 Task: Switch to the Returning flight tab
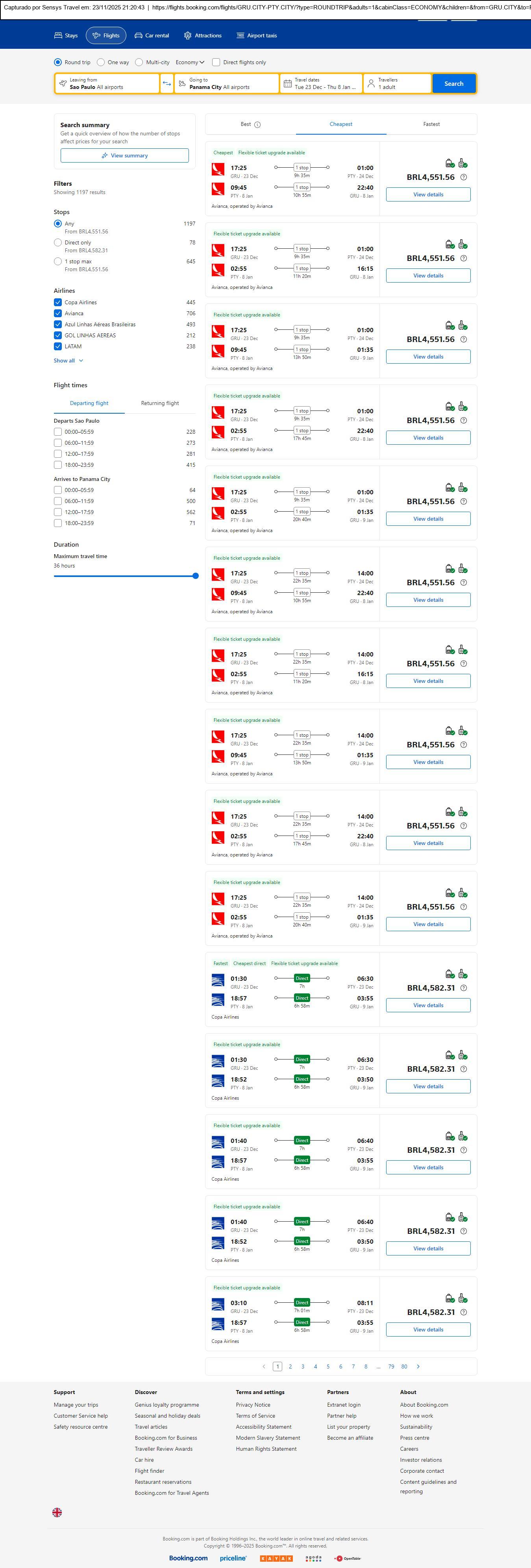[159, 403]
